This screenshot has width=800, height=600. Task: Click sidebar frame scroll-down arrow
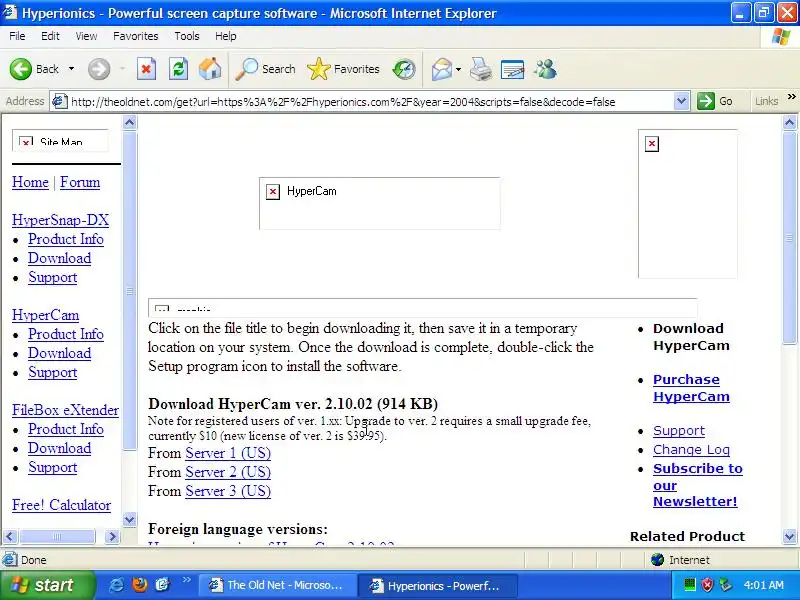point(130,520)
